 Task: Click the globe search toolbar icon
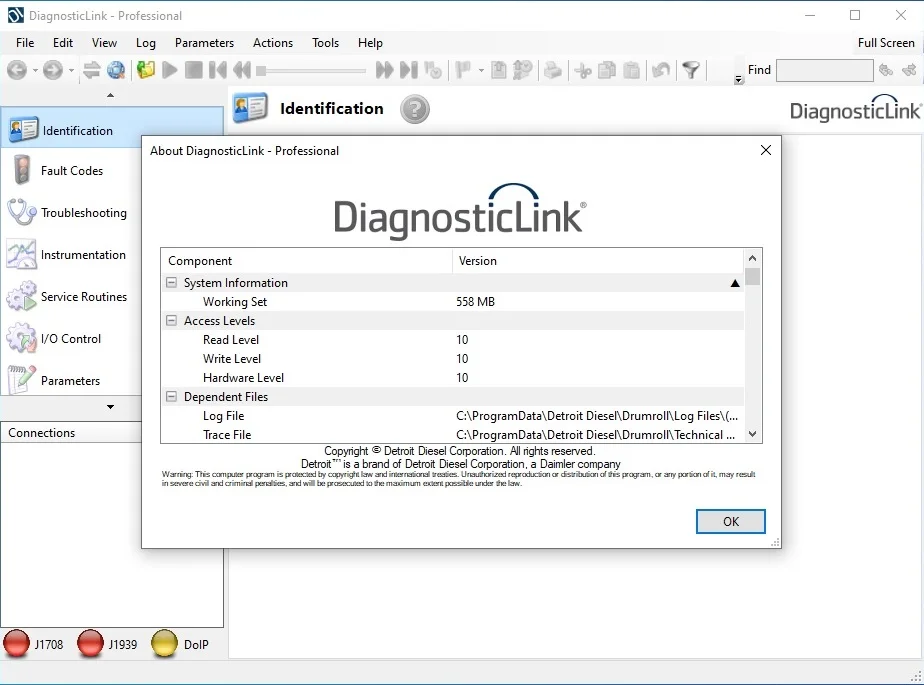pyautogui.click(x=116, y=70)
